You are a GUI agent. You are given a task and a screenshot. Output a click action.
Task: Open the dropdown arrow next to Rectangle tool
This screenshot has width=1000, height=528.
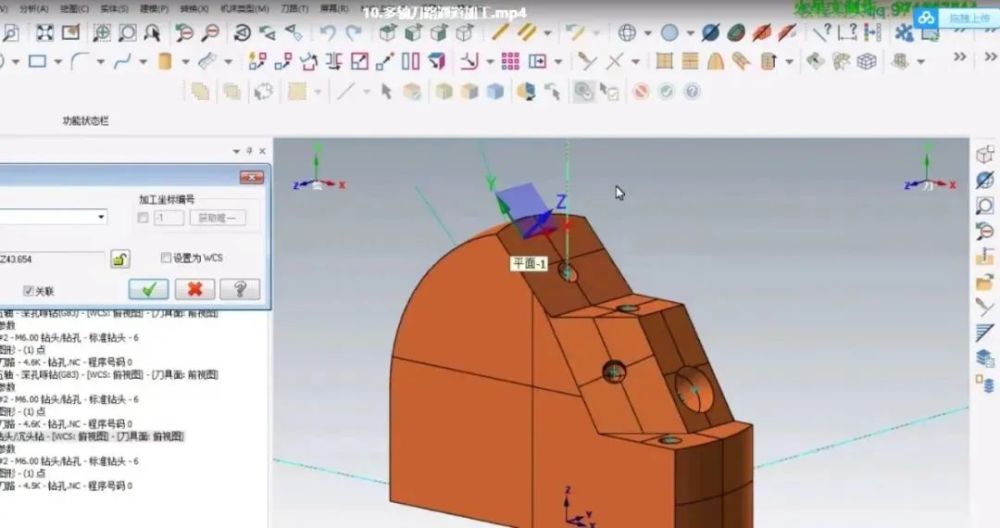(x=58, y=62)
